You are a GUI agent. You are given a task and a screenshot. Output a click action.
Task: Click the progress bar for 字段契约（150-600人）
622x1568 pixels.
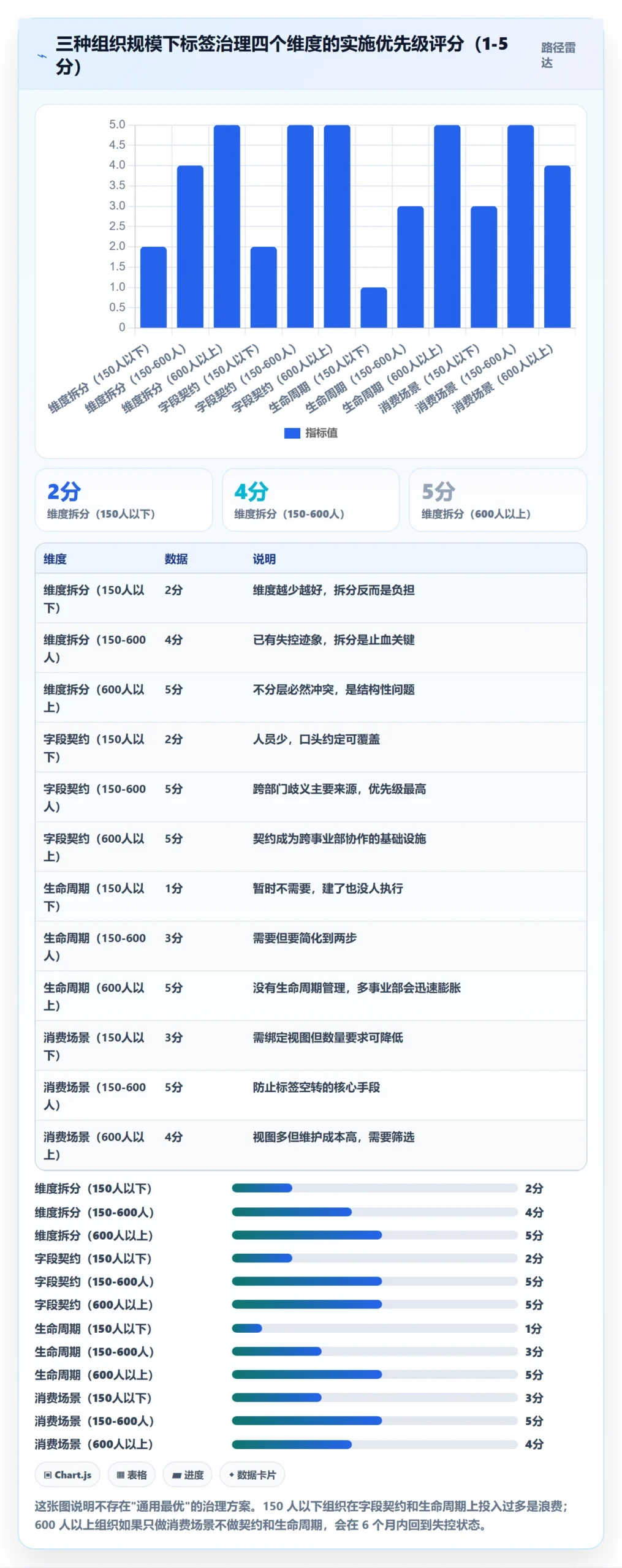tap(374, 1281)
